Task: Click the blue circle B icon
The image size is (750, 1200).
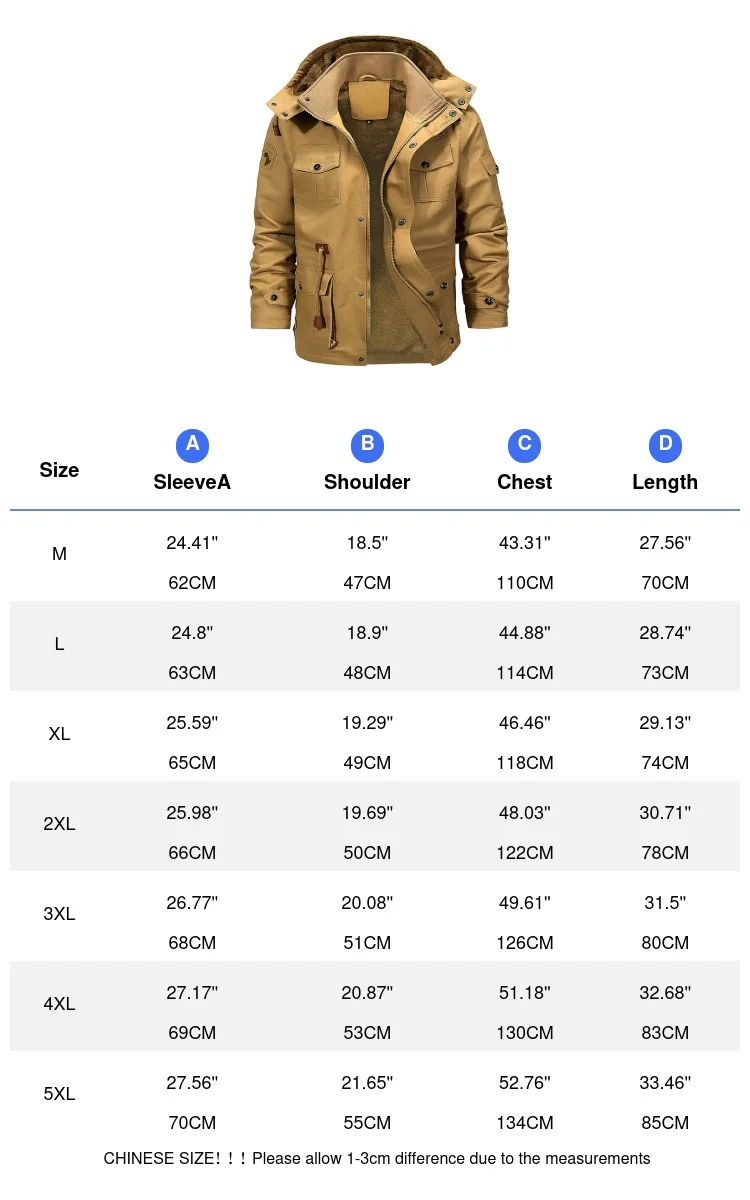Action: (x=367, y=445)
